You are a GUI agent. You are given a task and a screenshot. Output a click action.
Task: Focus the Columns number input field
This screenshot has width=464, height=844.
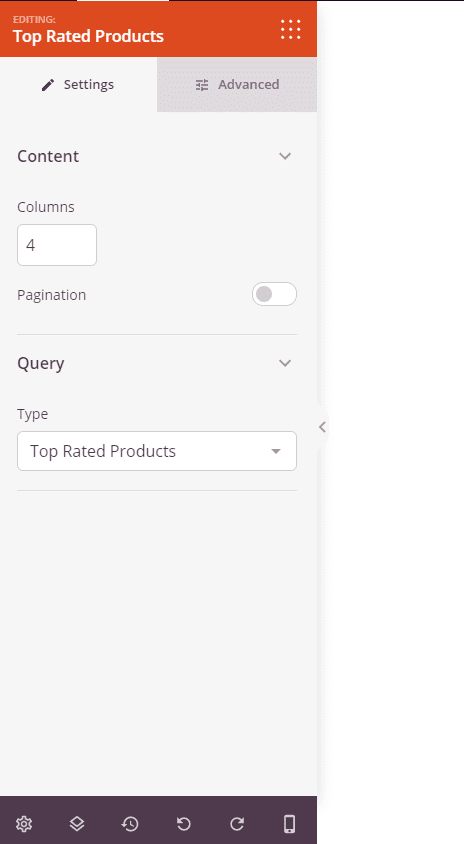point(57,245)
